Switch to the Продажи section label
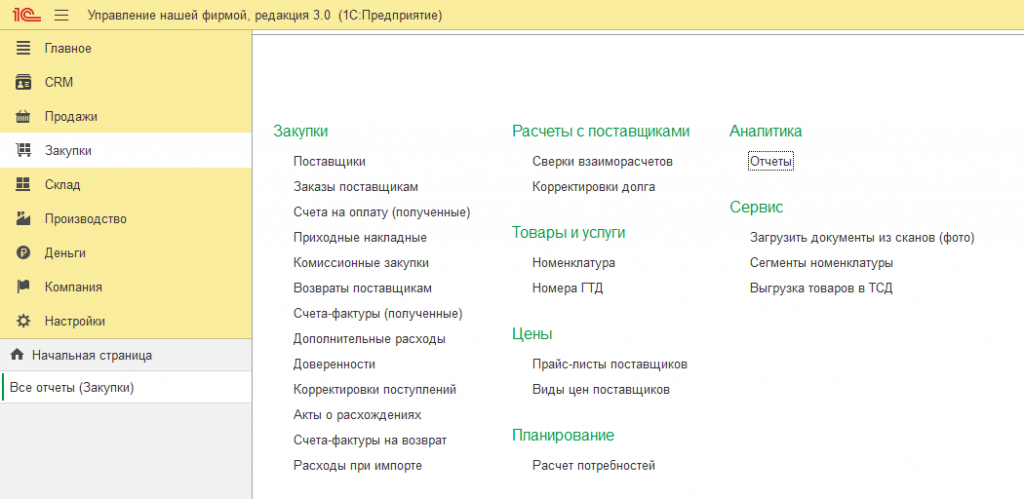 pyautogui.click(x=71, y=117)
